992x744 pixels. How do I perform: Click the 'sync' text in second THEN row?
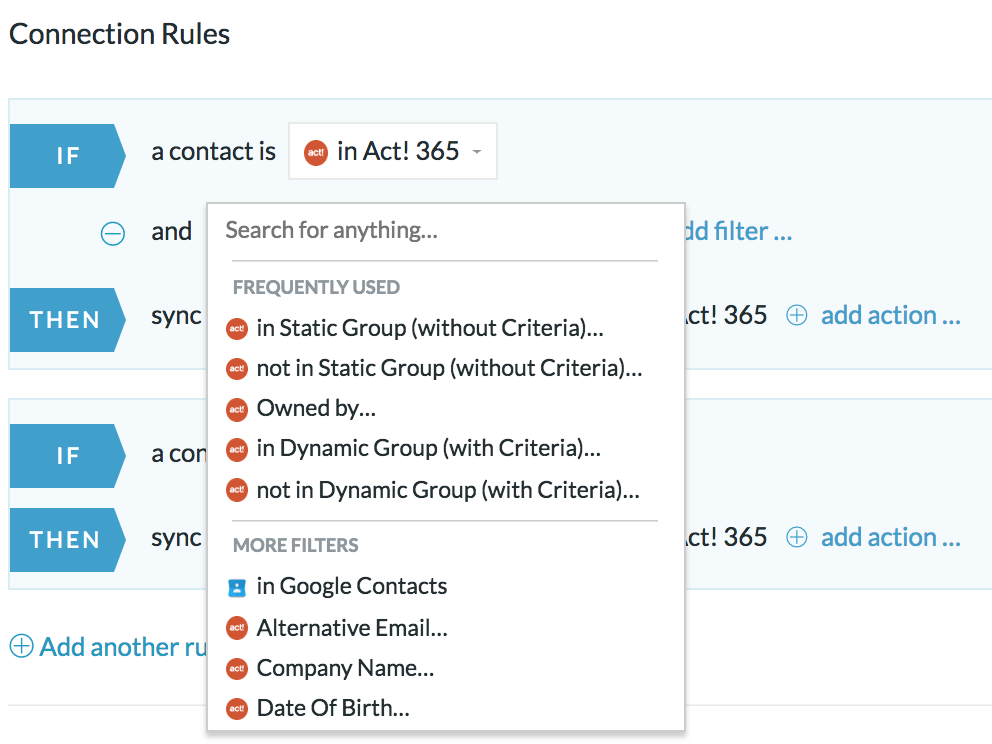click(177, 538)
